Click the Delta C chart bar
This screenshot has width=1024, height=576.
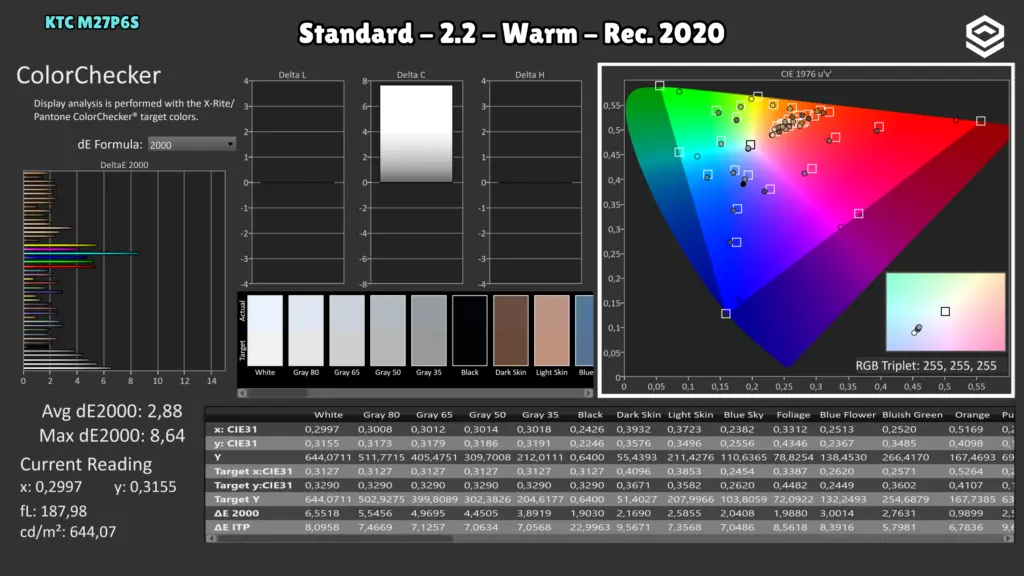[416, 133]
